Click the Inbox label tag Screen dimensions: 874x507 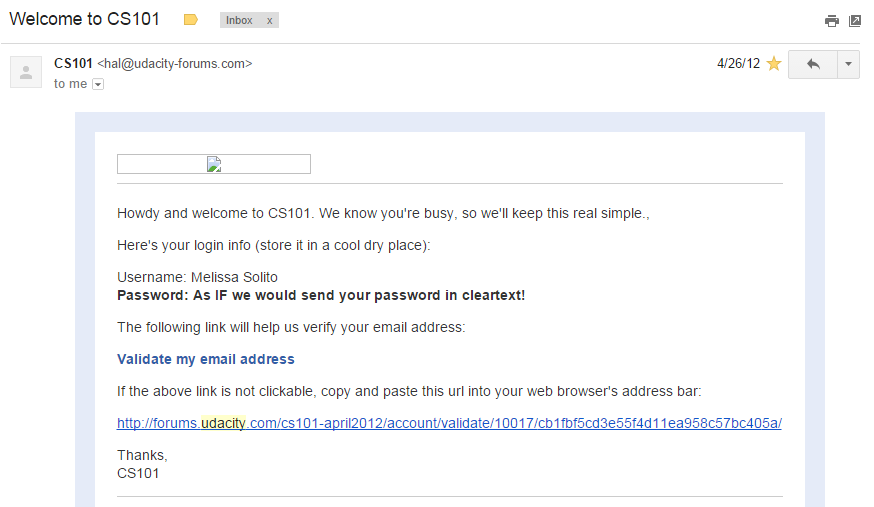240,20
